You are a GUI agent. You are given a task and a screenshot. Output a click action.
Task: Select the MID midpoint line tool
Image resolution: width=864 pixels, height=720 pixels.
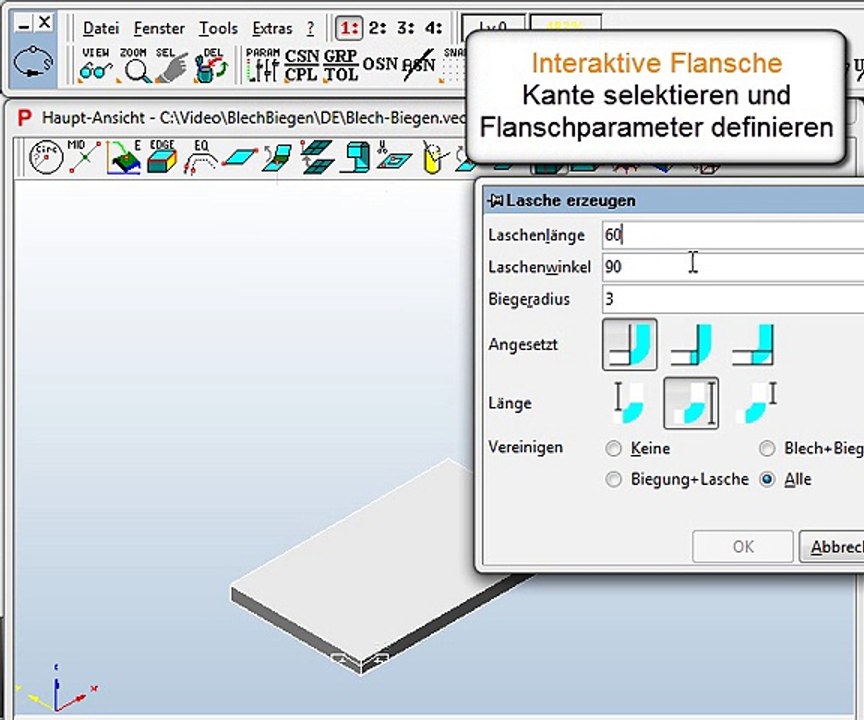click(x=84, y=157)
